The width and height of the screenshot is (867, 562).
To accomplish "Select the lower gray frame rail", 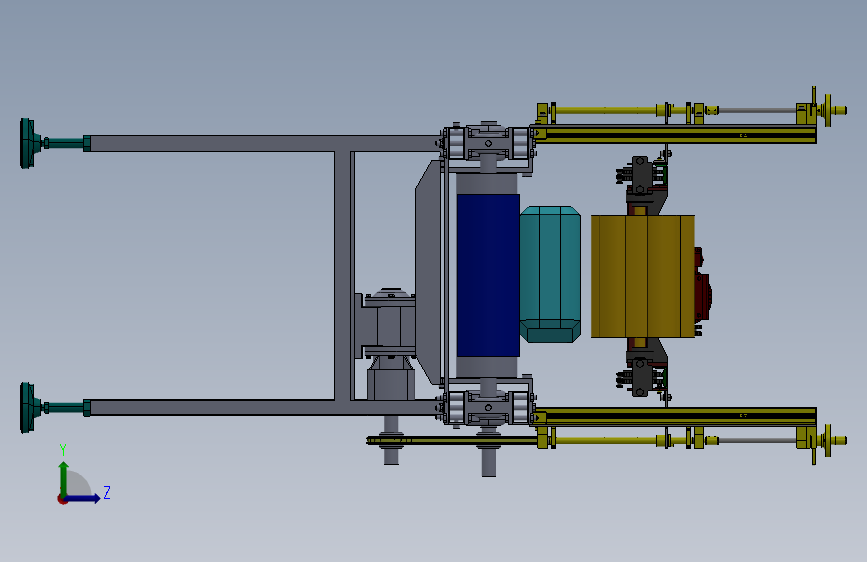I will [265, 408].
